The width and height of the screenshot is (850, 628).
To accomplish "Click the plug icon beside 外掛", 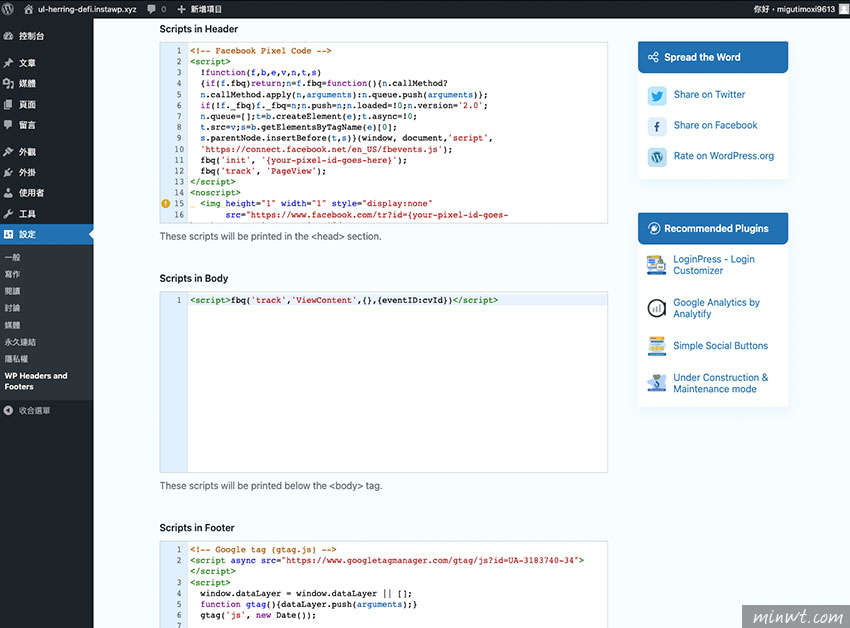I will click(x=8, y=172).
